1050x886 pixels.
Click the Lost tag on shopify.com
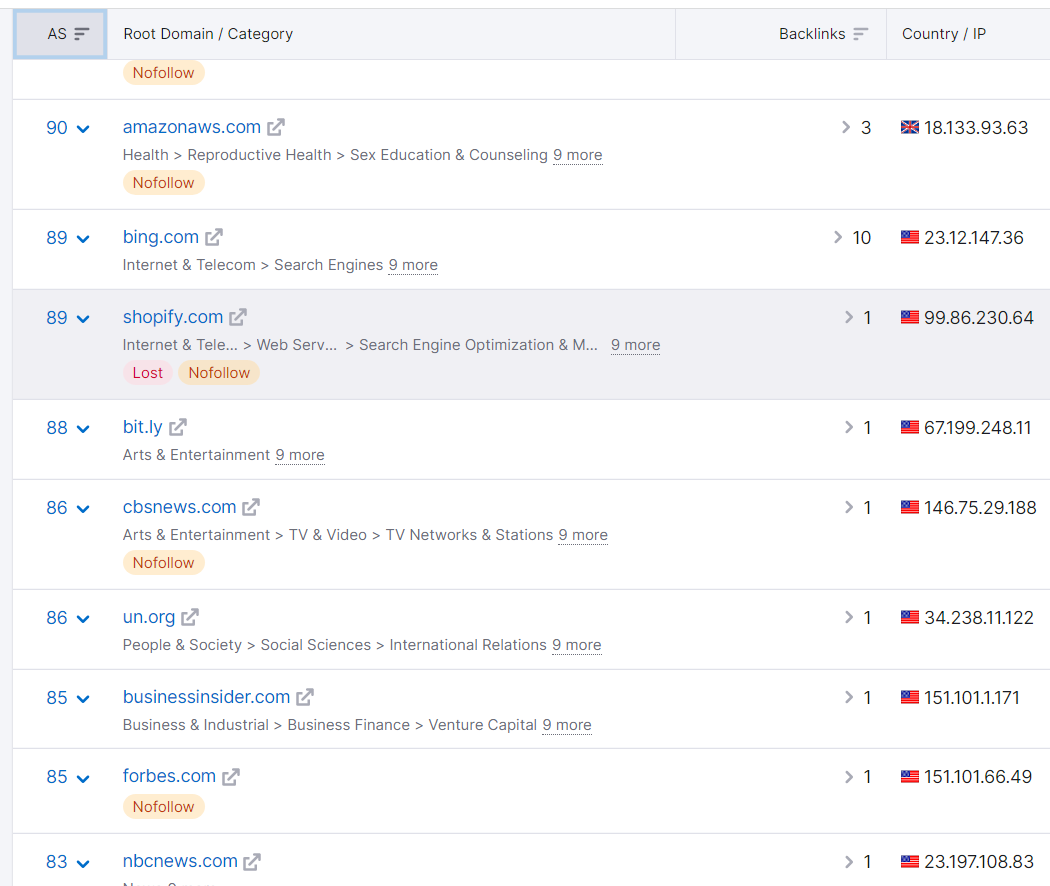147,373
